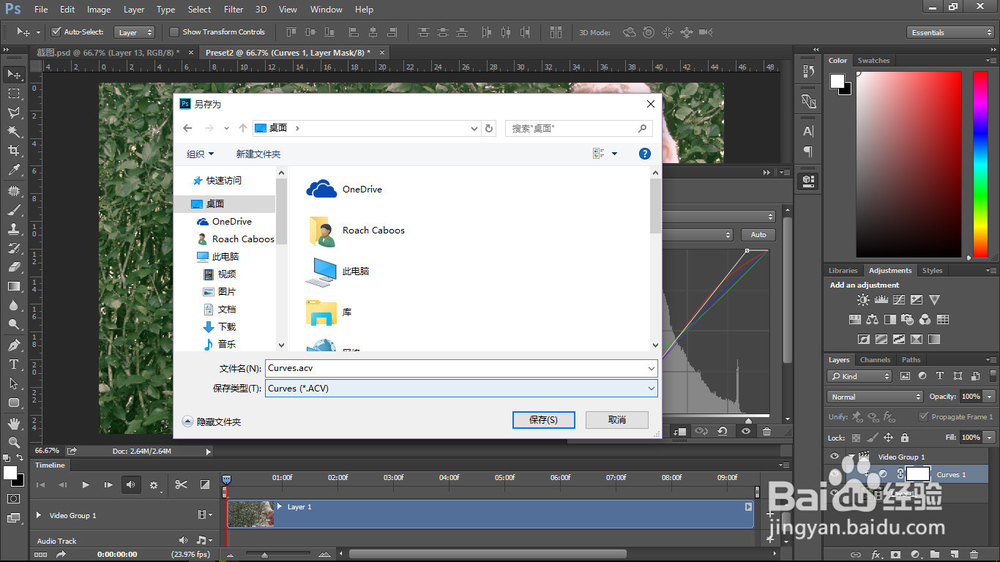Click Auto button in Curves properties

pos(758,235)
